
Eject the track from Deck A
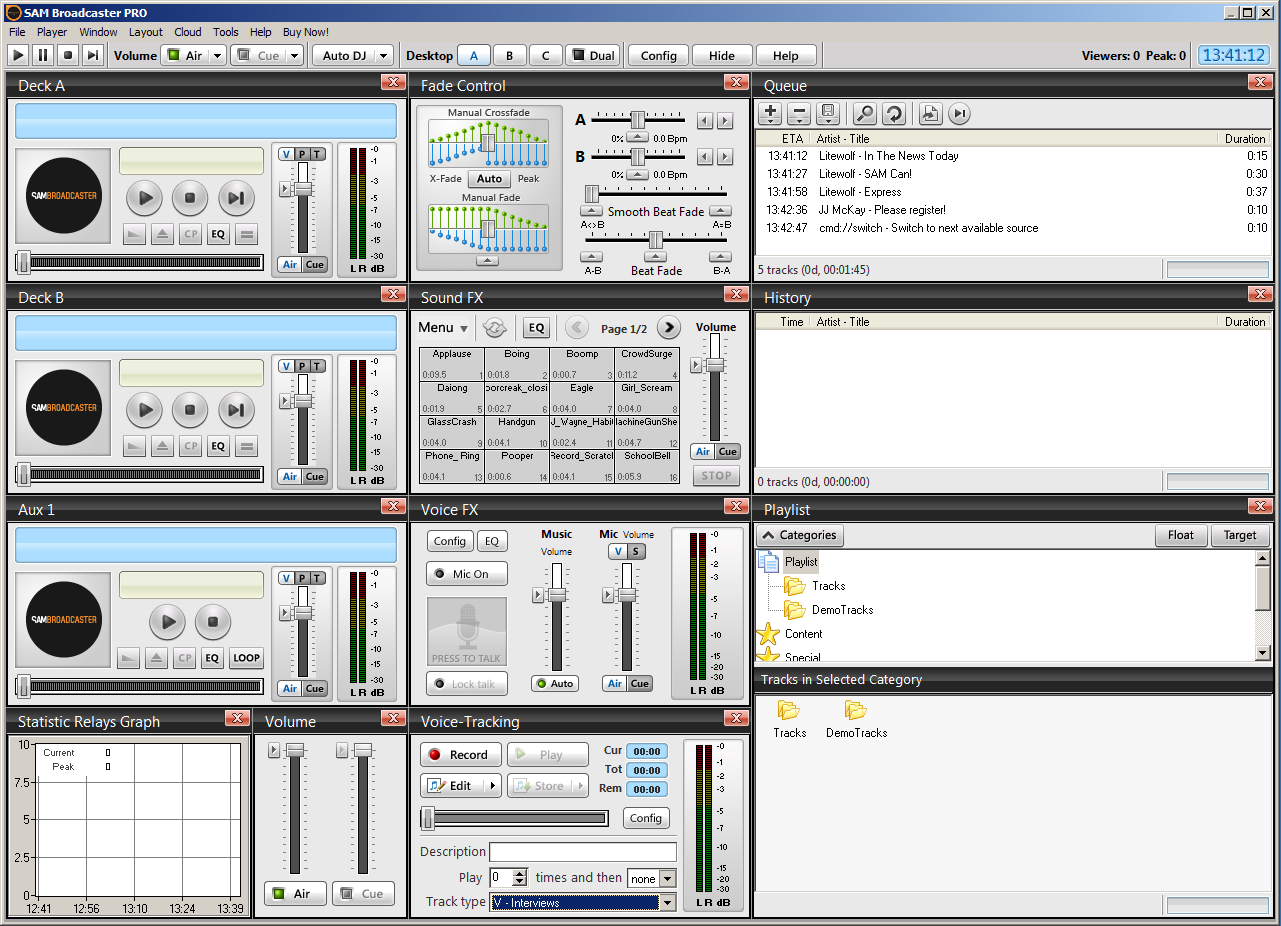tap(160, 235)
